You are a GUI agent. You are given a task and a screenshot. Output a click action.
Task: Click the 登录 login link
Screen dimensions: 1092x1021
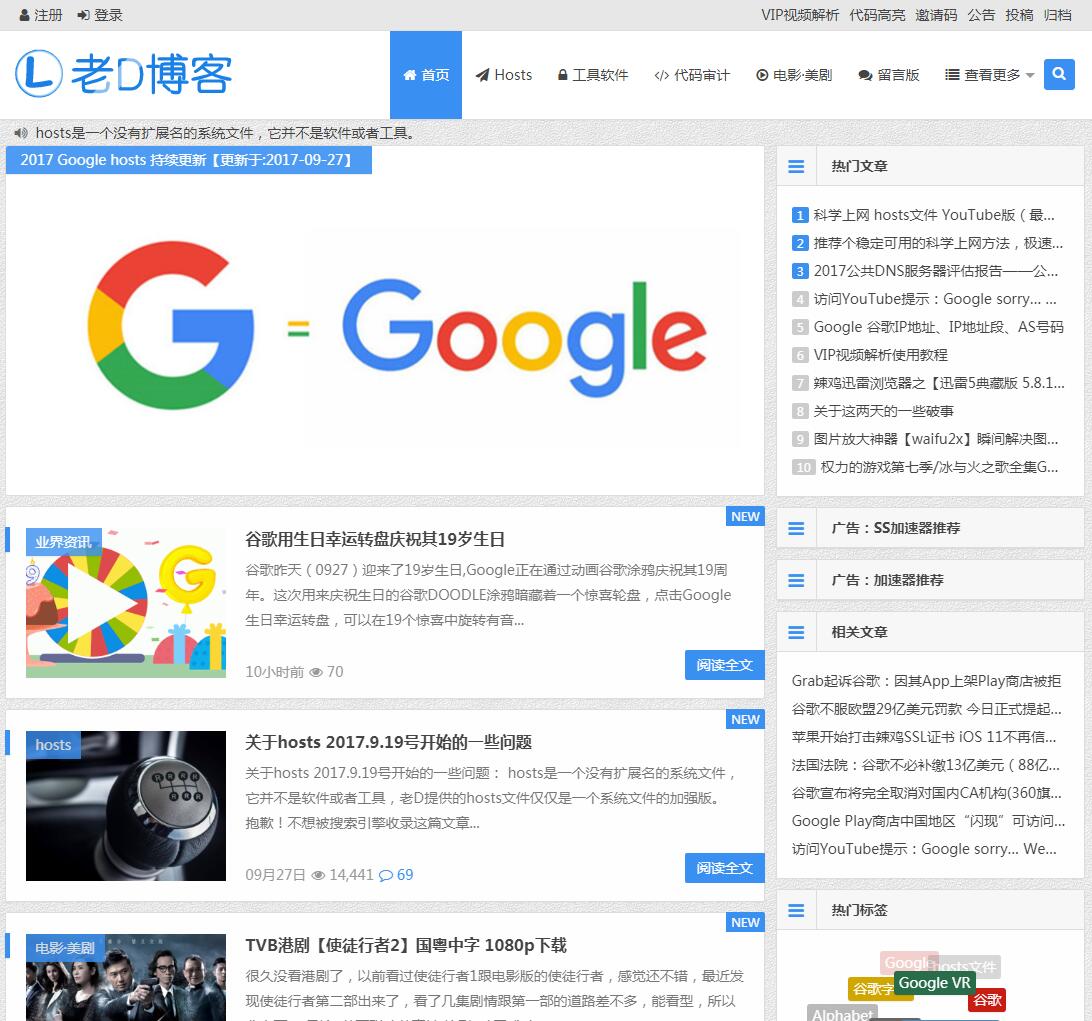point(100,15)
